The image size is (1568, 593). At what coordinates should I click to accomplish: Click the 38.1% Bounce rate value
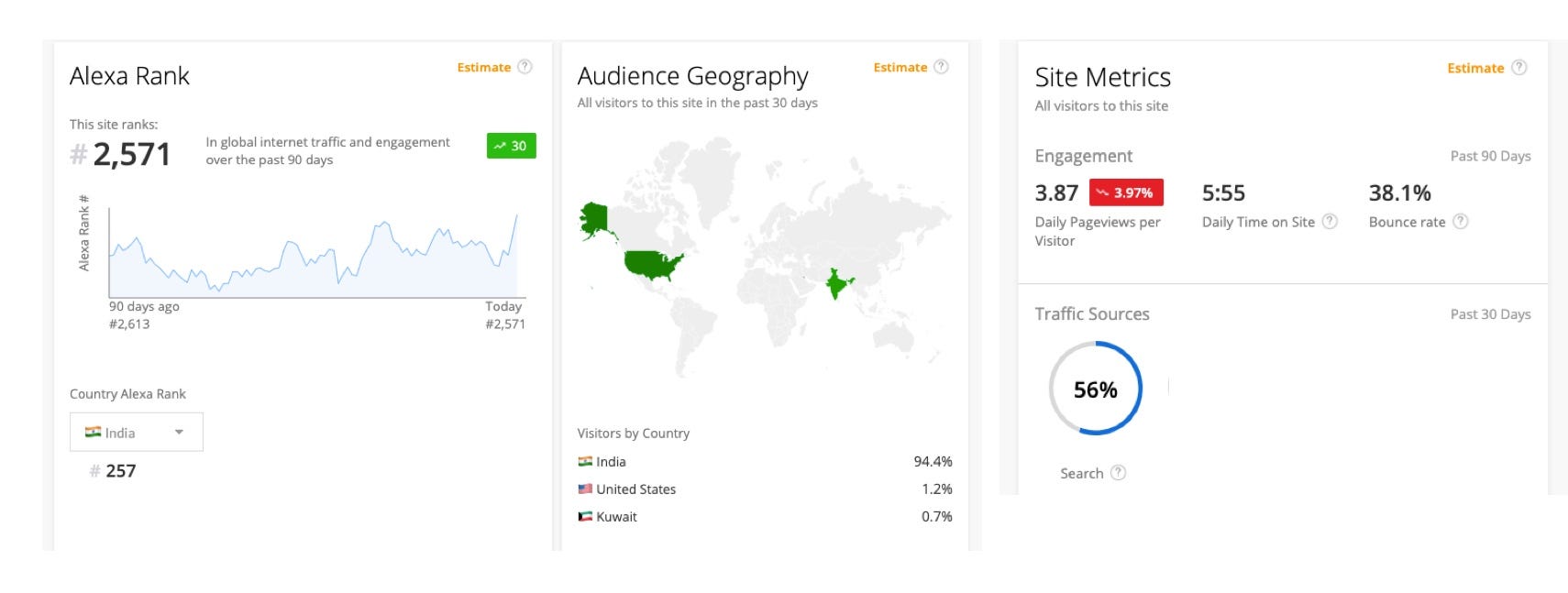[x=1399, y=192]
